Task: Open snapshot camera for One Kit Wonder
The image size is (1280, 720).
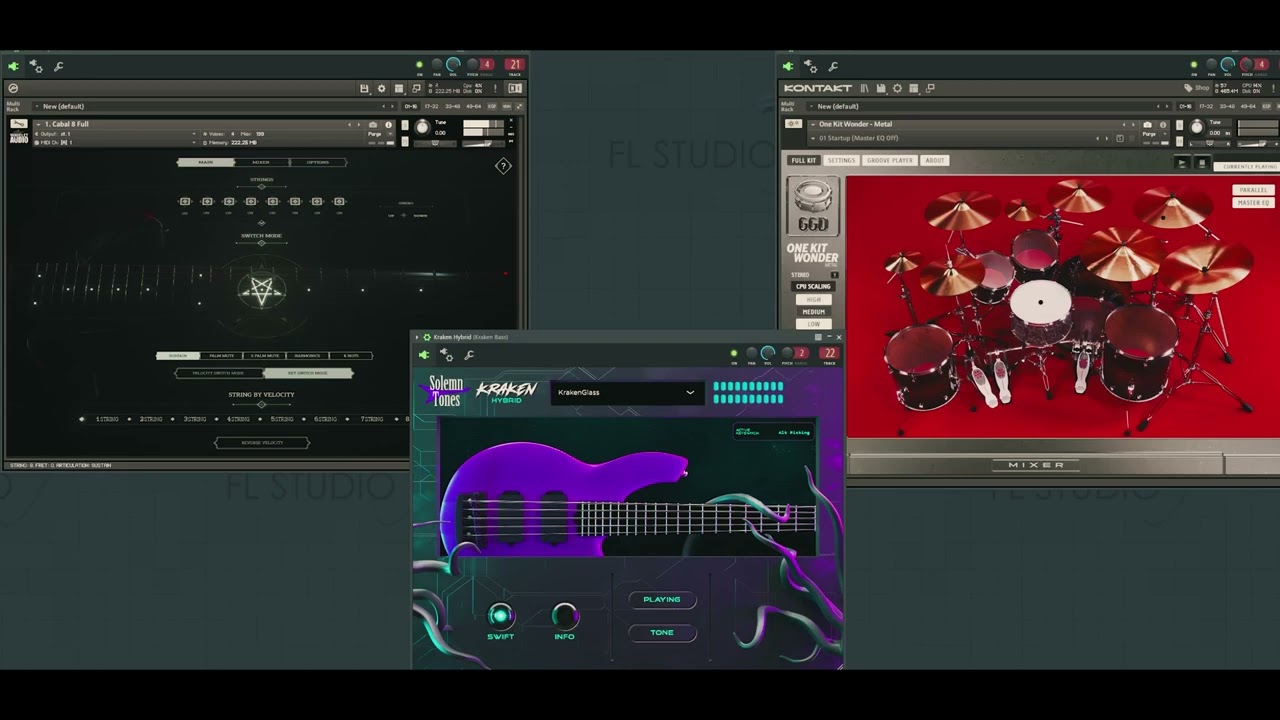Action: click(x=1147, y=125)
